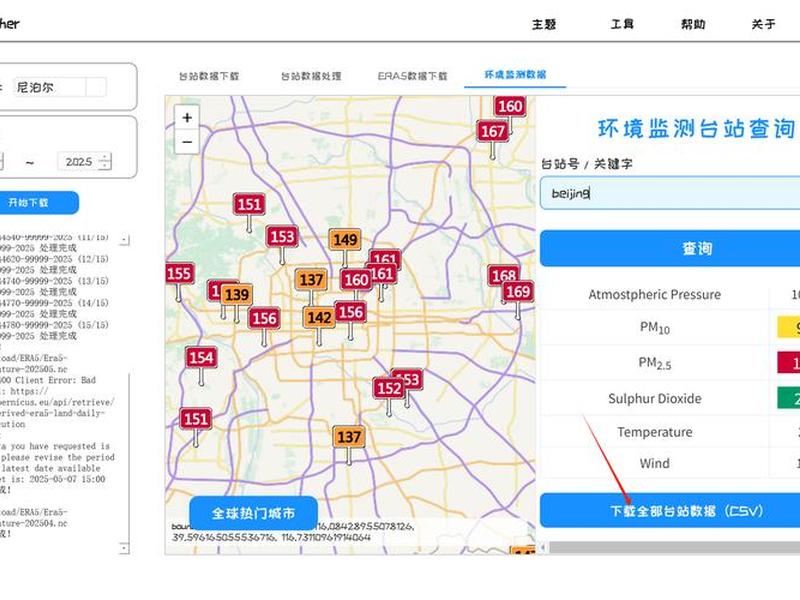800x600 pixels.
Task: Switch to 台站数据处理 tab
Action: [x=311, y=76]
